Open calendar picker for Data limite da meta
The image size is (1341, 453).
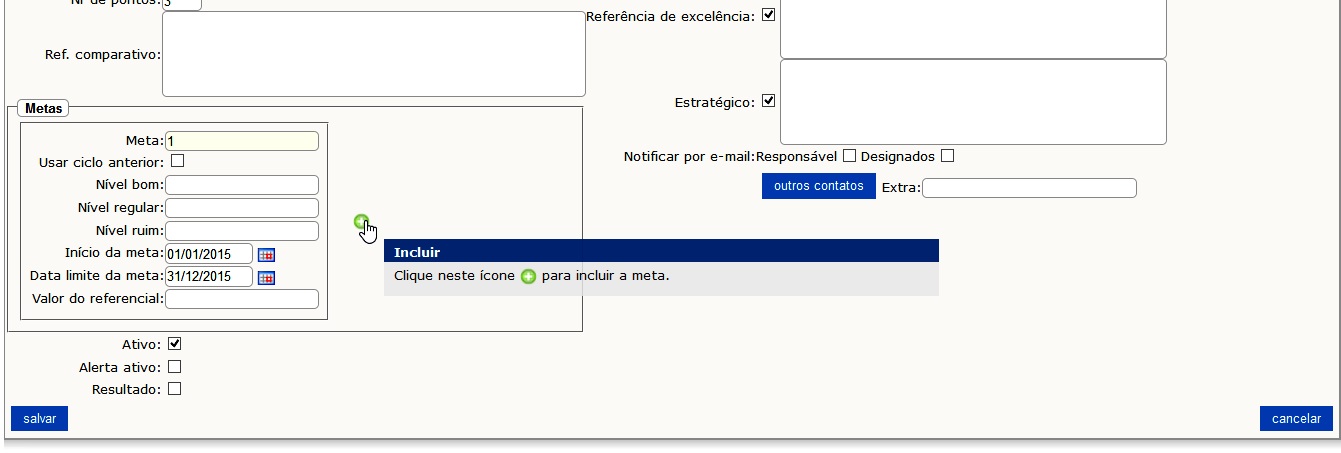pos(266,277)
